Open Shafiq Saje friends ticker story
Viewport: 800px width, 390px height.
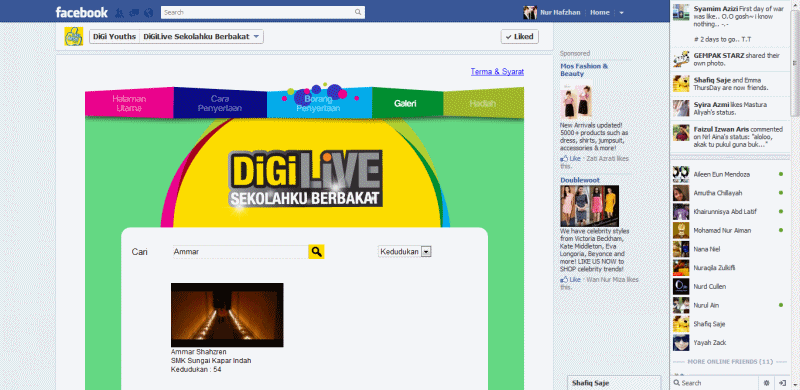pyautogui.click(x=731, y=84)
